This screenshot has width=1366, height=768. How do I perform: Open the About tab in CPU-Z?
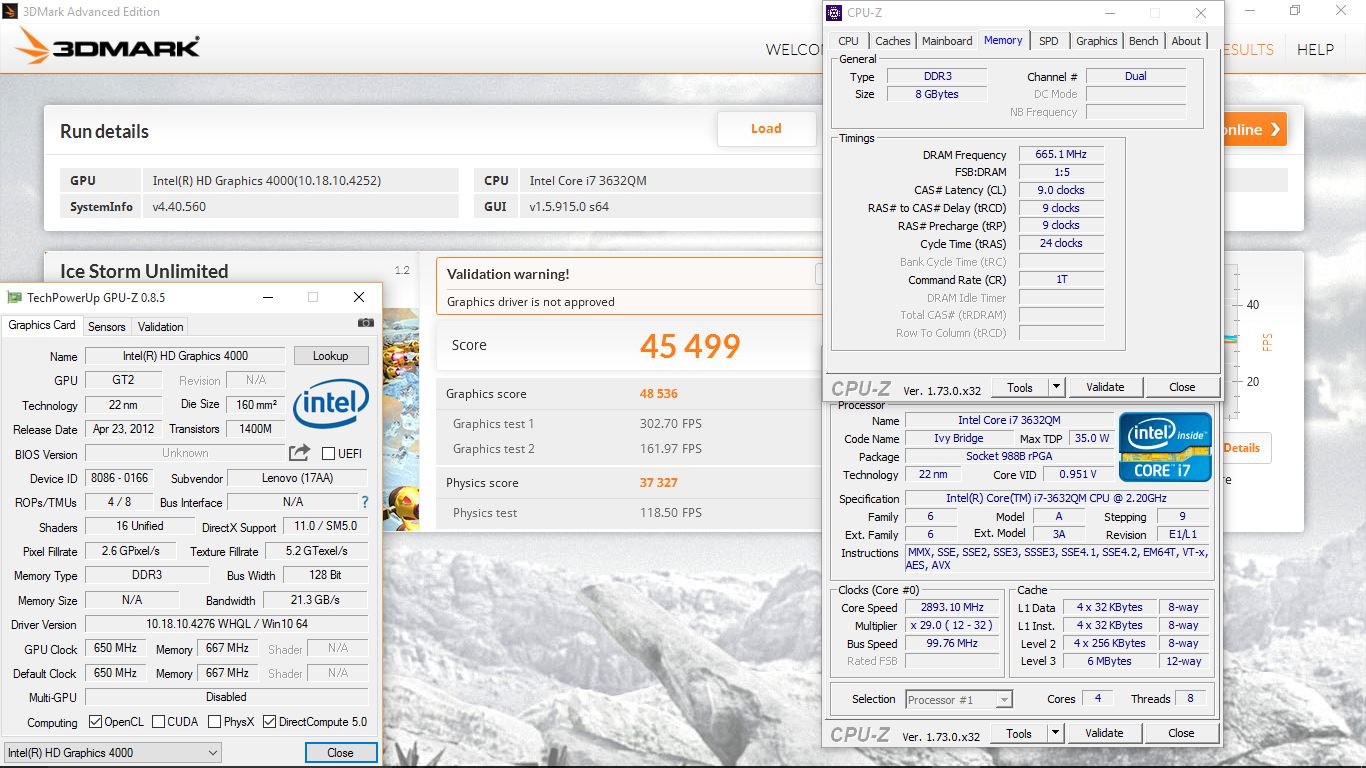coord(1186,41)
